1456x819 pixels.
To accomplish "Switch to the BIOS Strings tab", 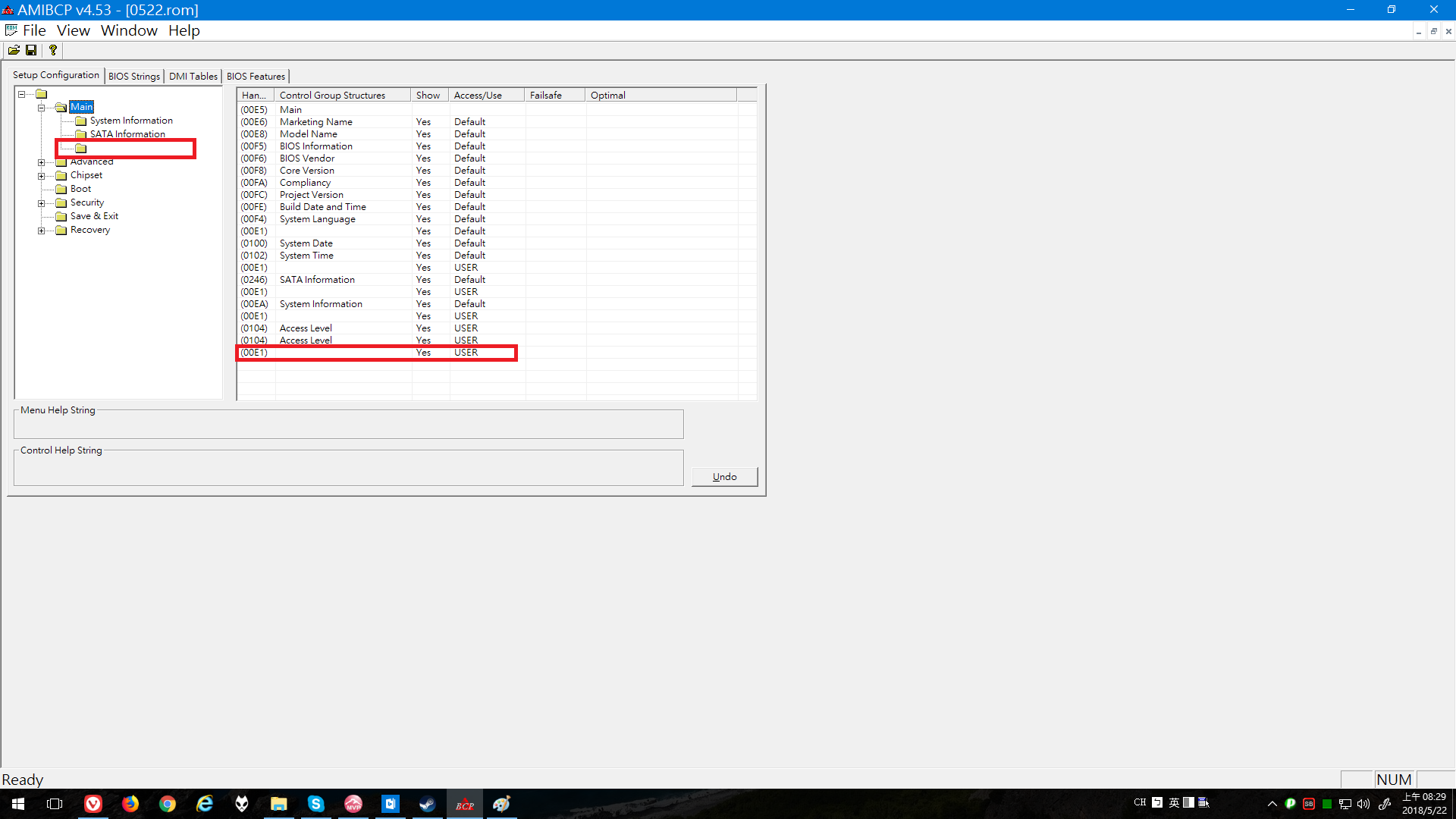I will [134, 77].
